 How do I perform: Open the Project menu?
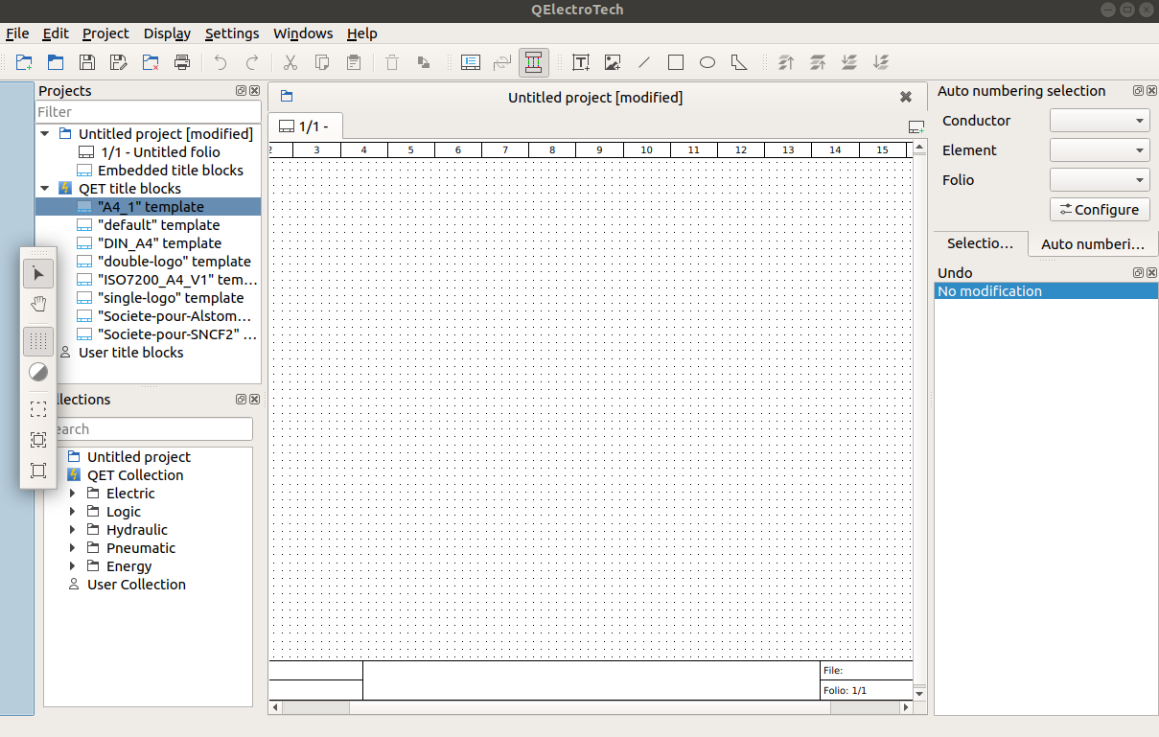(105, 33)
